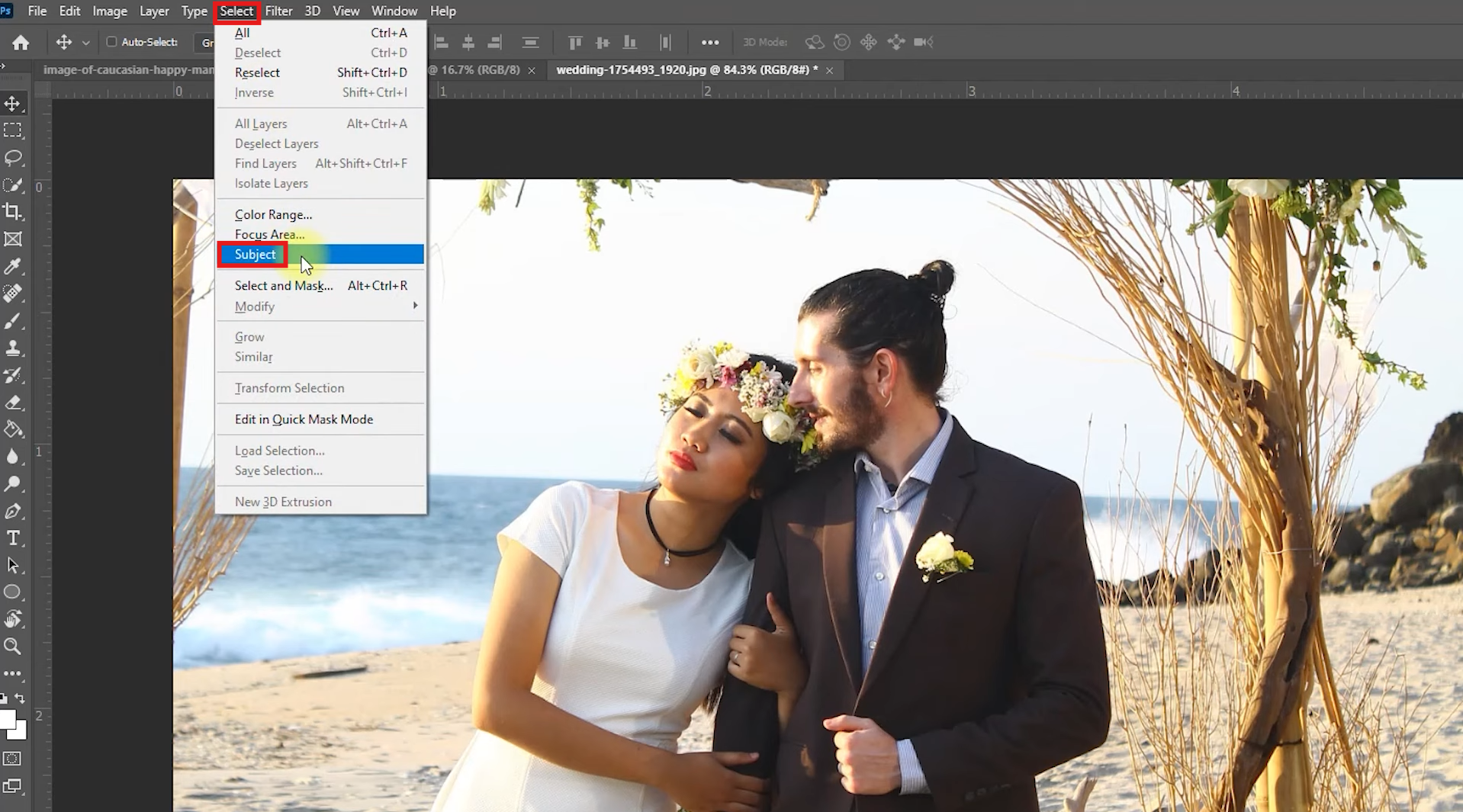1463x812 pixels.
Task: Toggle Quick Mask mode icon in toolbar
Action: [12, 759]
